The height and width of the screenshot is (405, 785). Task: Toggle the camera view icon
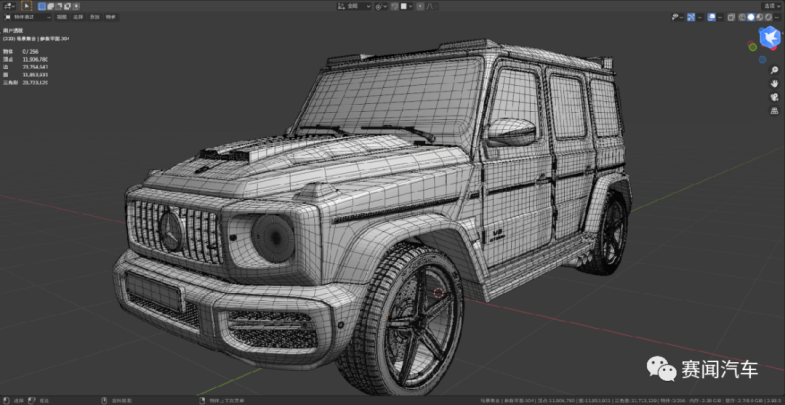pos(774,98)
